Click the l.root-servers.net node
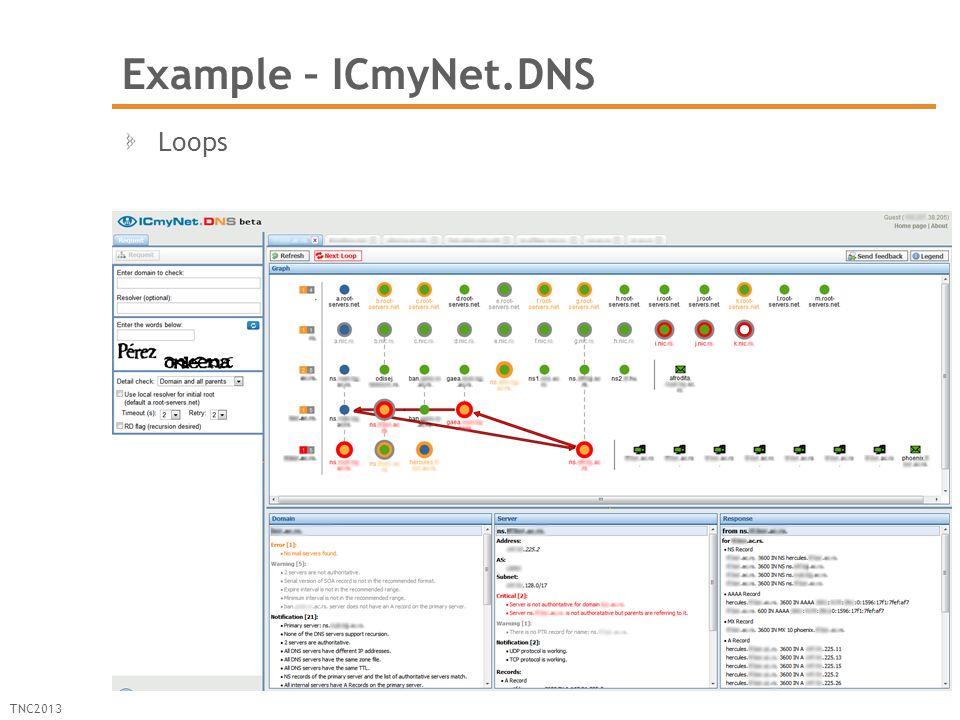 click(x=784, y=290)
